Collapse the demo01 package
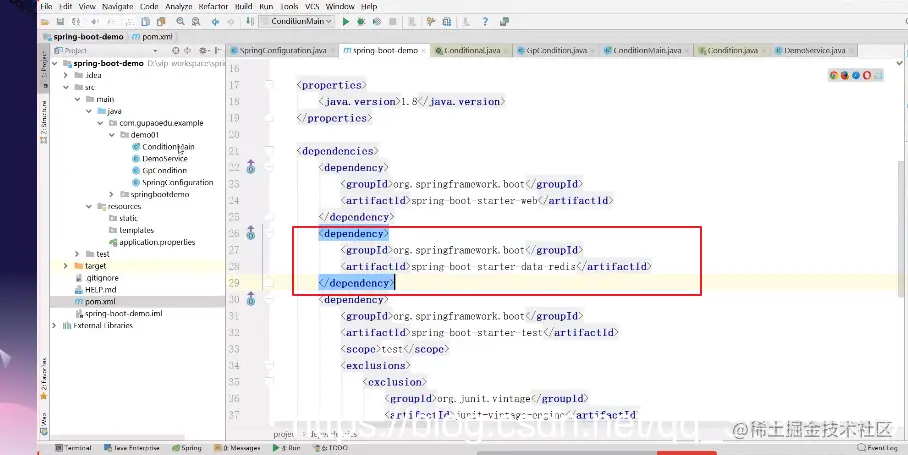The width and height of the screenshot is (908, 455). [112, 134]
